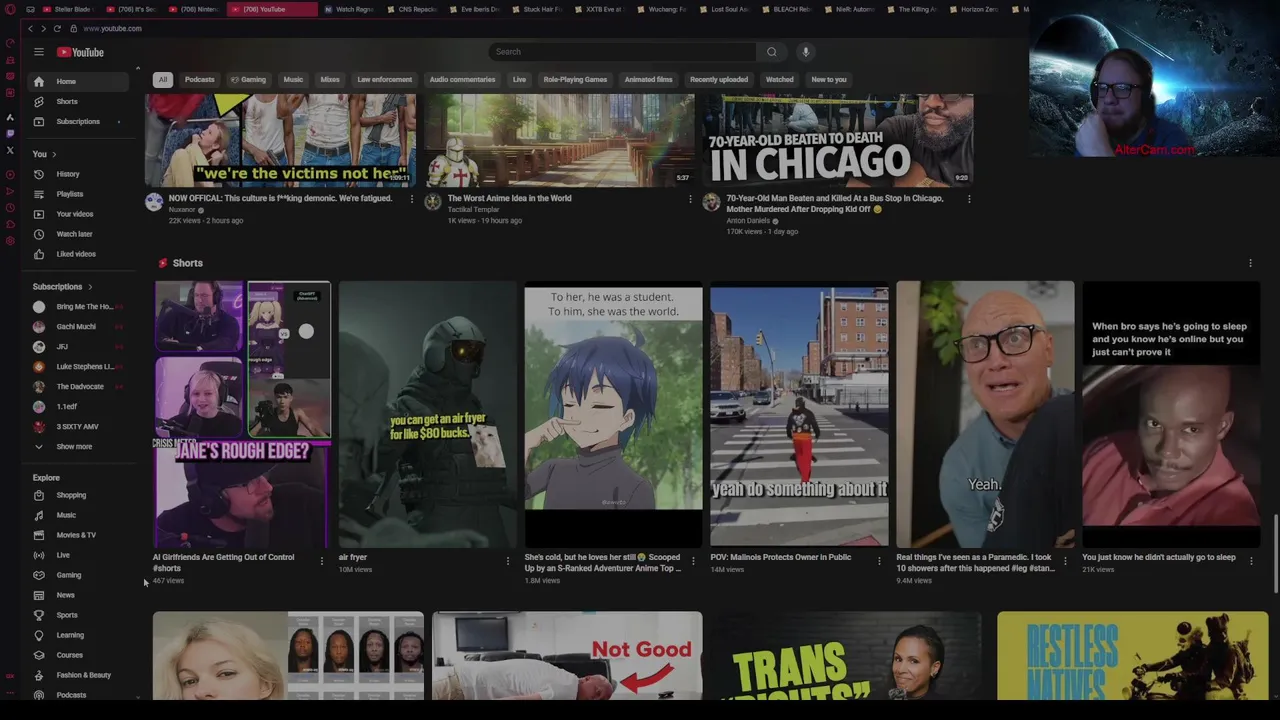Open Watch later in the sidebar

tap(80, 234)
